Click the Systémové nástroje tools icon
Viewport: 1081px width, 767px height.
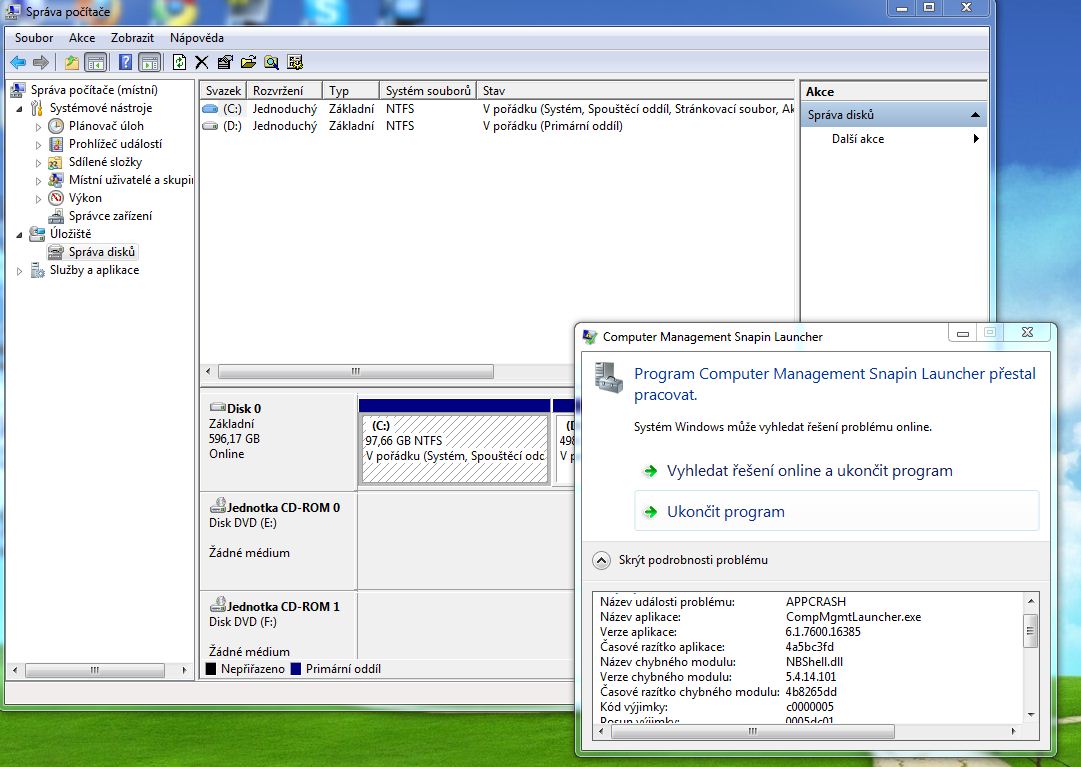pyautogui.click(x=37, y=108)
